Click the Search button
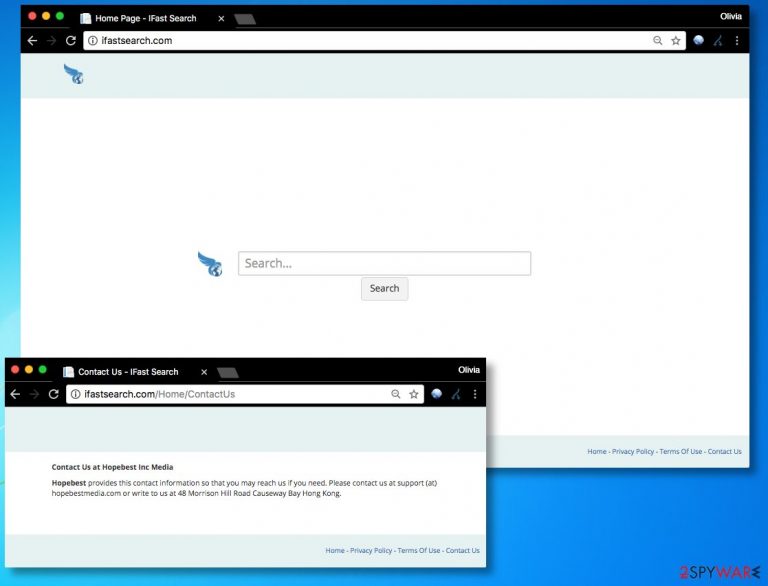Viewport: 768px width, 586px height. pyautogui.click(x=384, y=288)
